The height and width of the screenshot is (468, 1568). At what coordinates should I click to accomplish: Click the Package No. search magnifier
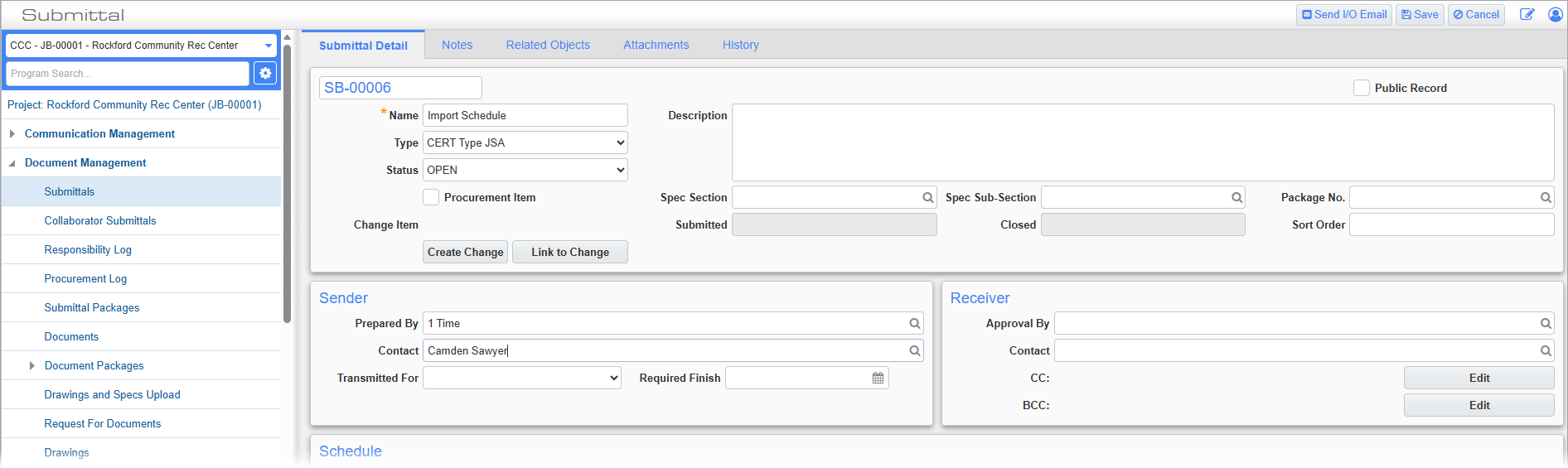[1546, 197]
